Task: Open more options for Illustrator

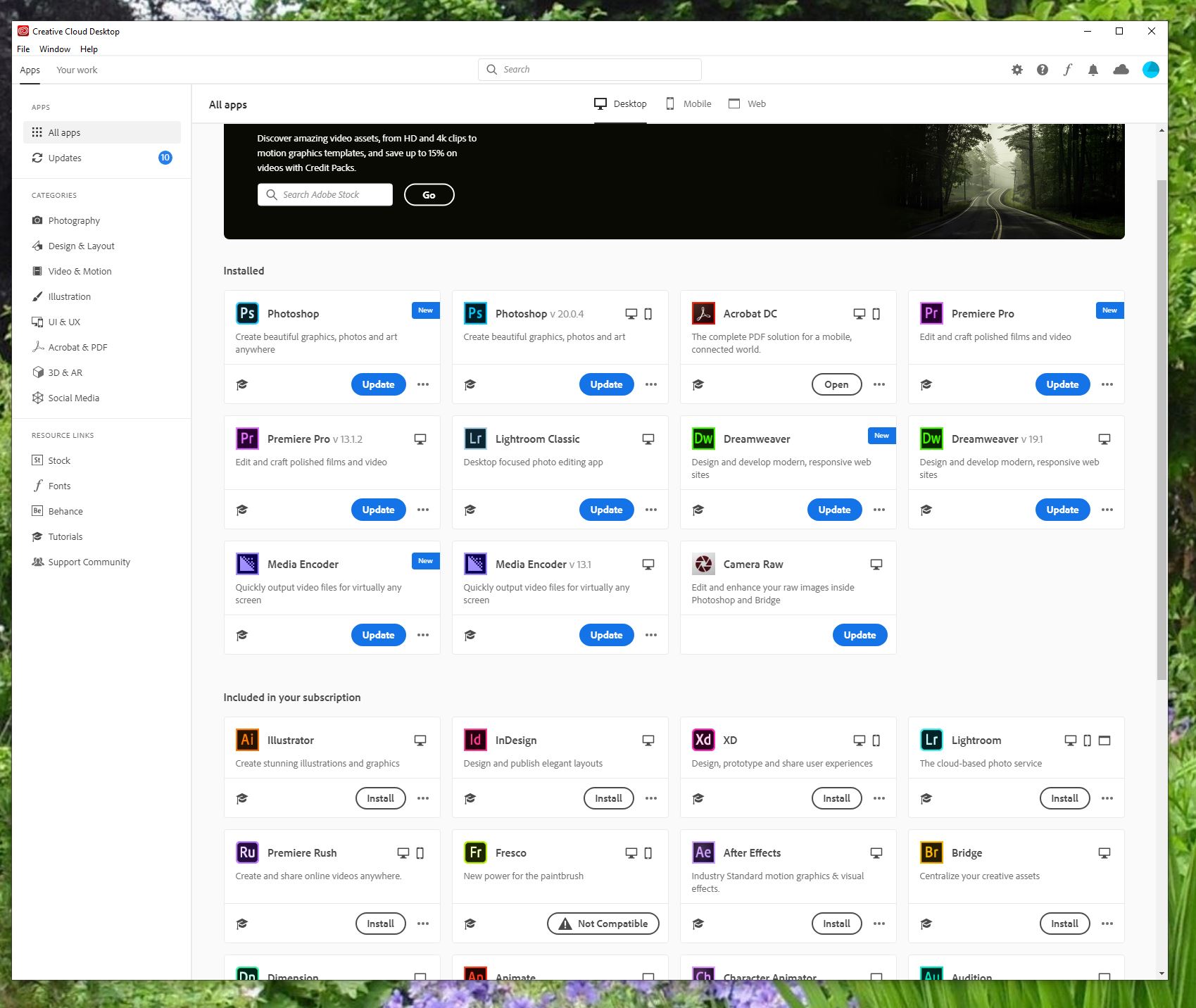Action: click(423, 798)
